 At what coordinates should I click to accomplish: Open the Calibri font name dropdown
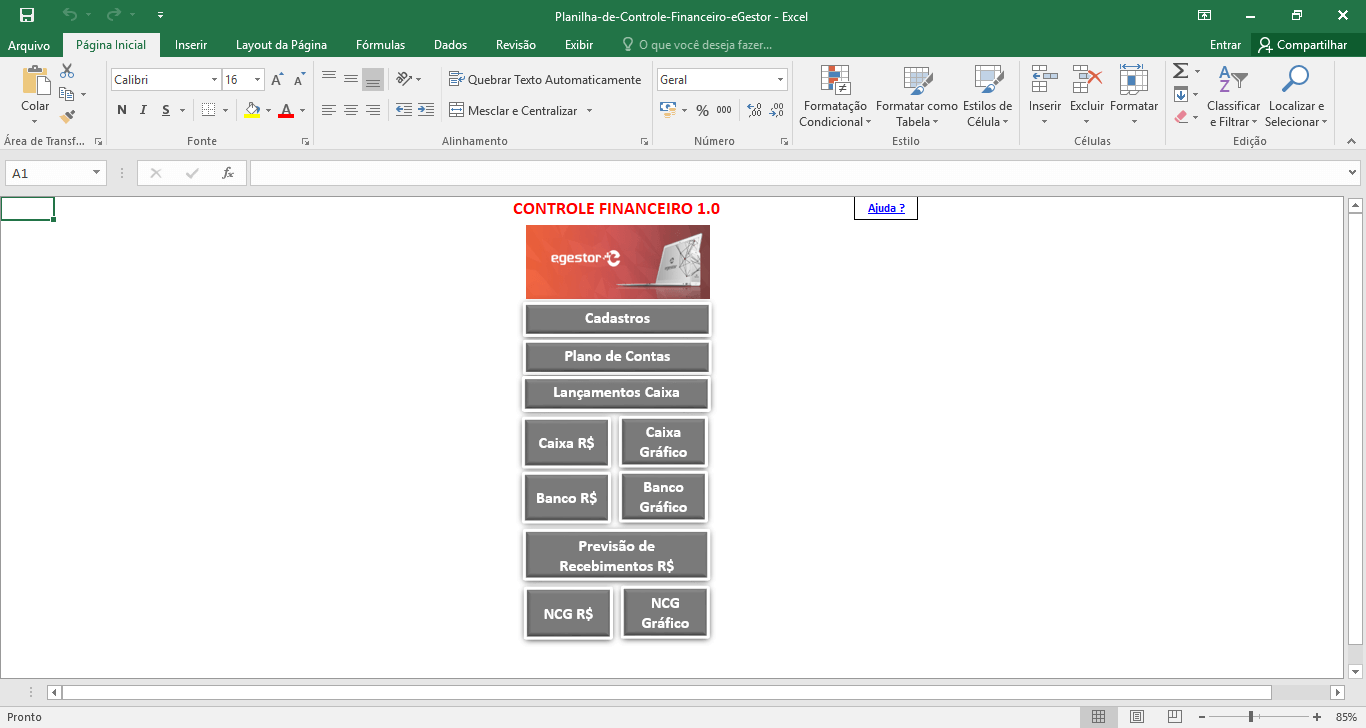pyautogui.click(x=214, y=79)
